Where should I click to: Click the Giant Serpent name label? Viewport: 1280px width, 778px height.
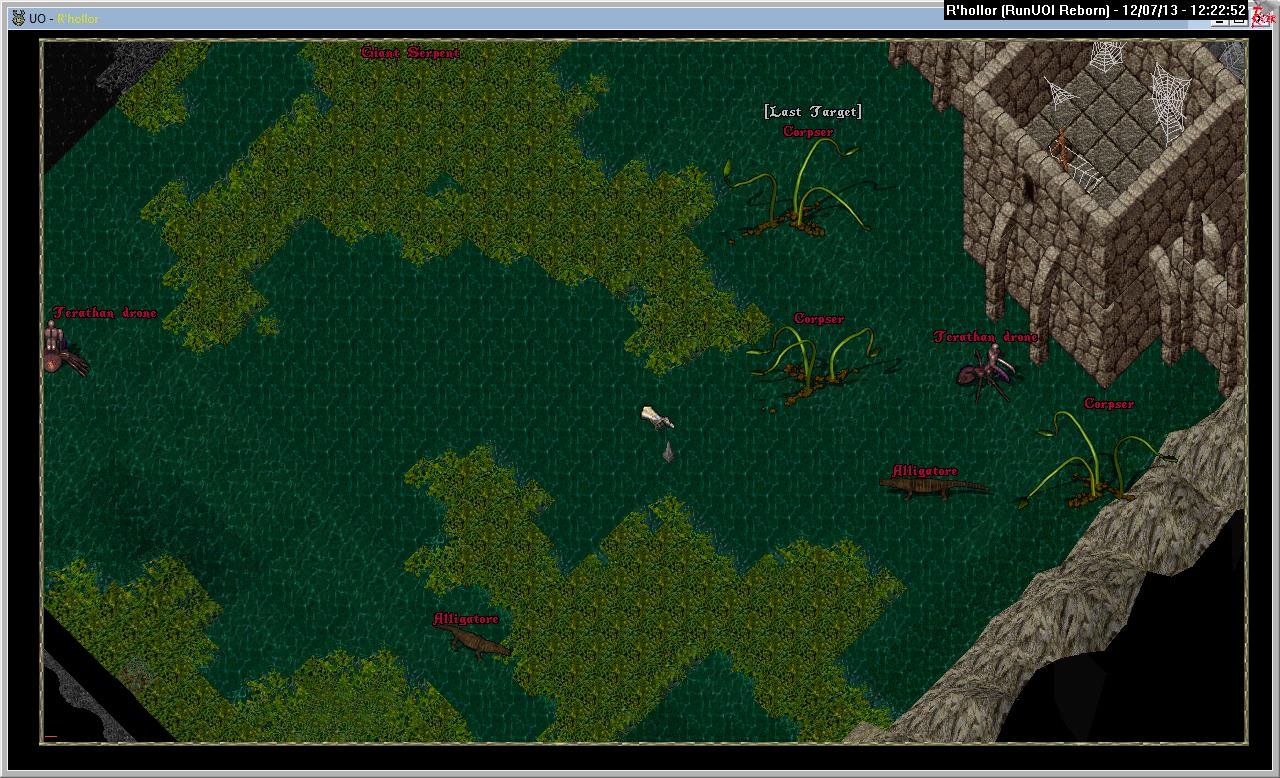pyautogui.click(x=410, y=53)
